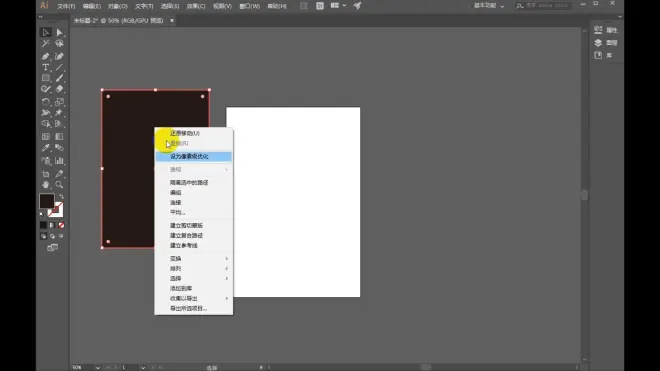Select the Column Graph tool
Image resolution: width=660 pixels, height=371 pixels.
point(59,160)
